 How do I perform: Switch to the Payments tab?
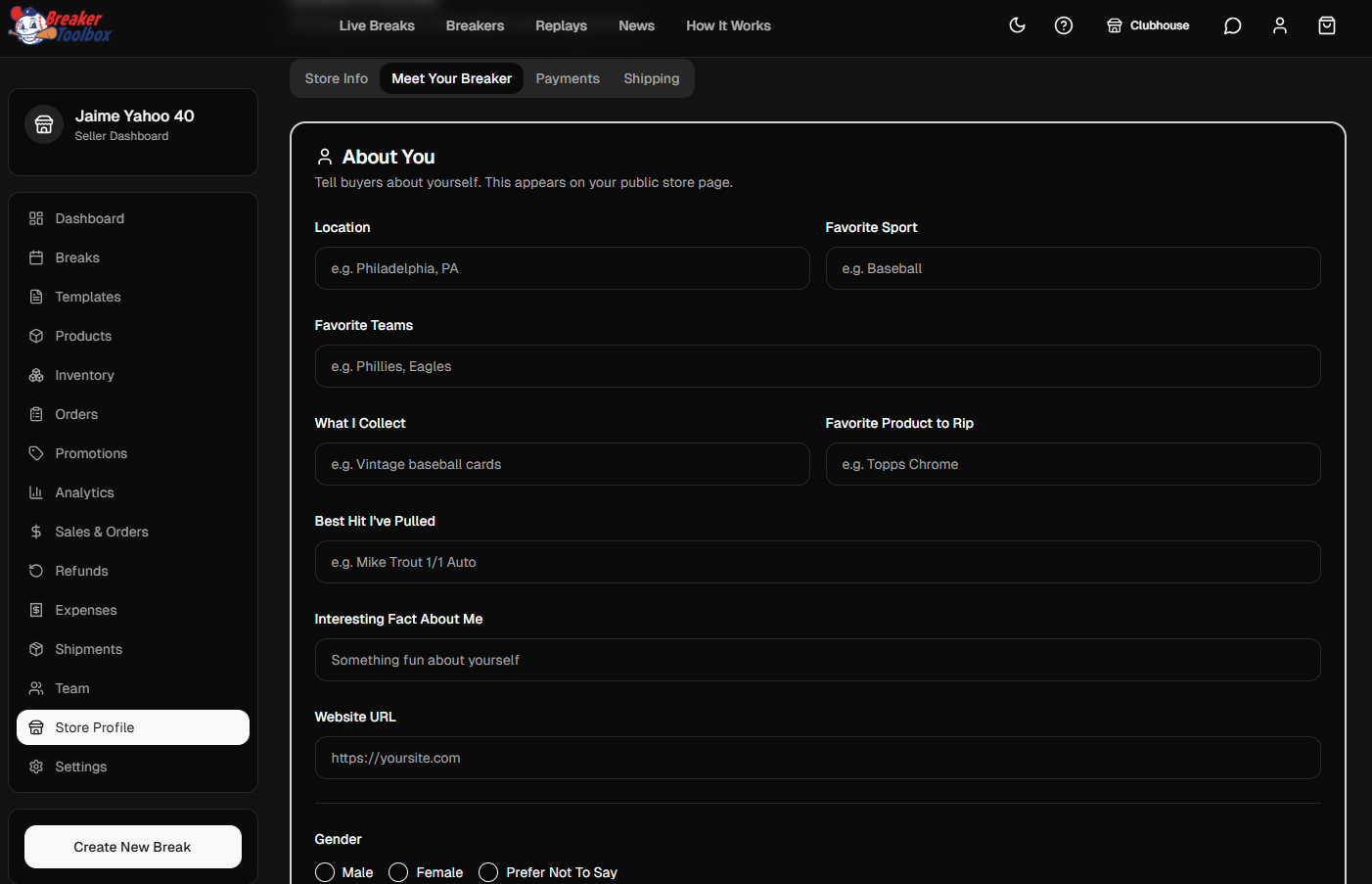coord(568,78)
